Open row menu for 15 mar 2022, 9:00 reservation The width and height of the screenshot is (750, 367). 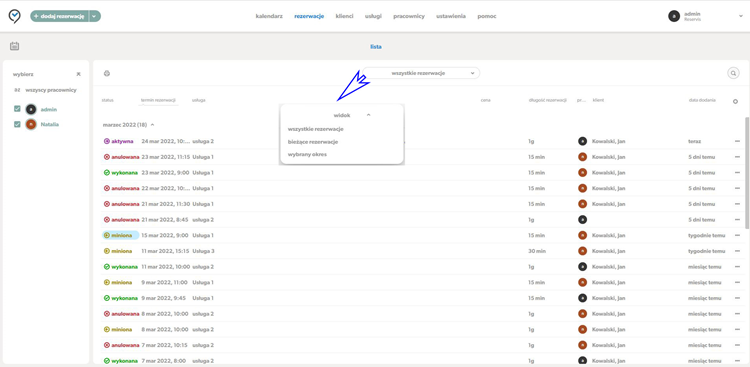738,235
